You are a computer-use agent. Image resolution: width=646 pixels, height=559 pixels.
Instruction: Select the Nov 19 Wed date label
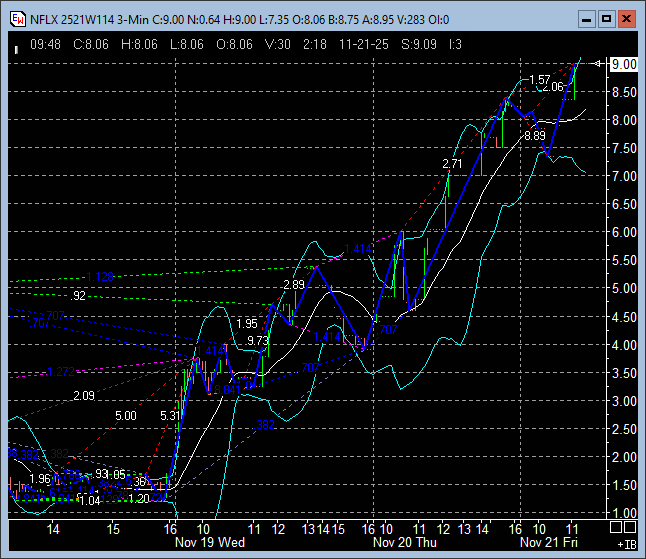212,542
